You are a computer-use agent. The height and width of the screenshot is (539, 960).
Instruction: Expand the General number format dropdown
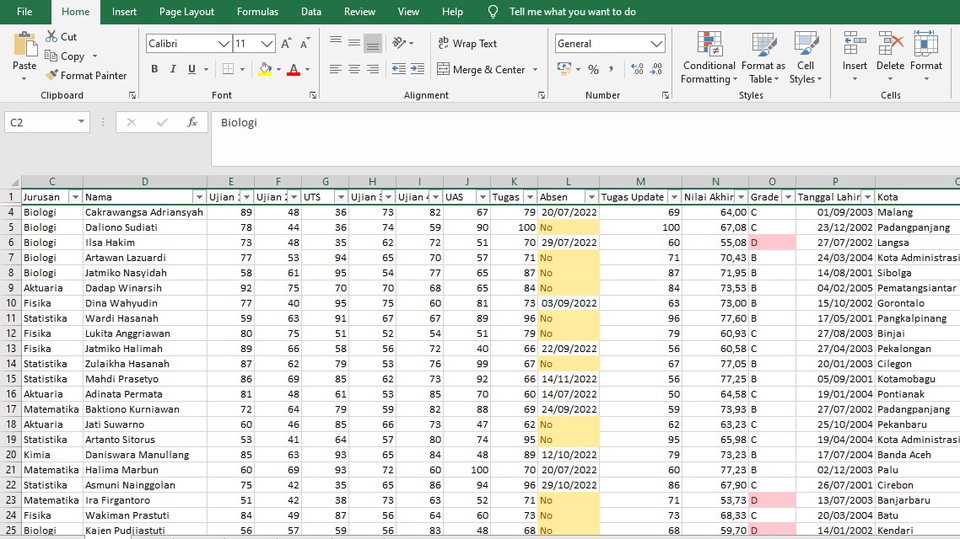(x=656, y=43)
